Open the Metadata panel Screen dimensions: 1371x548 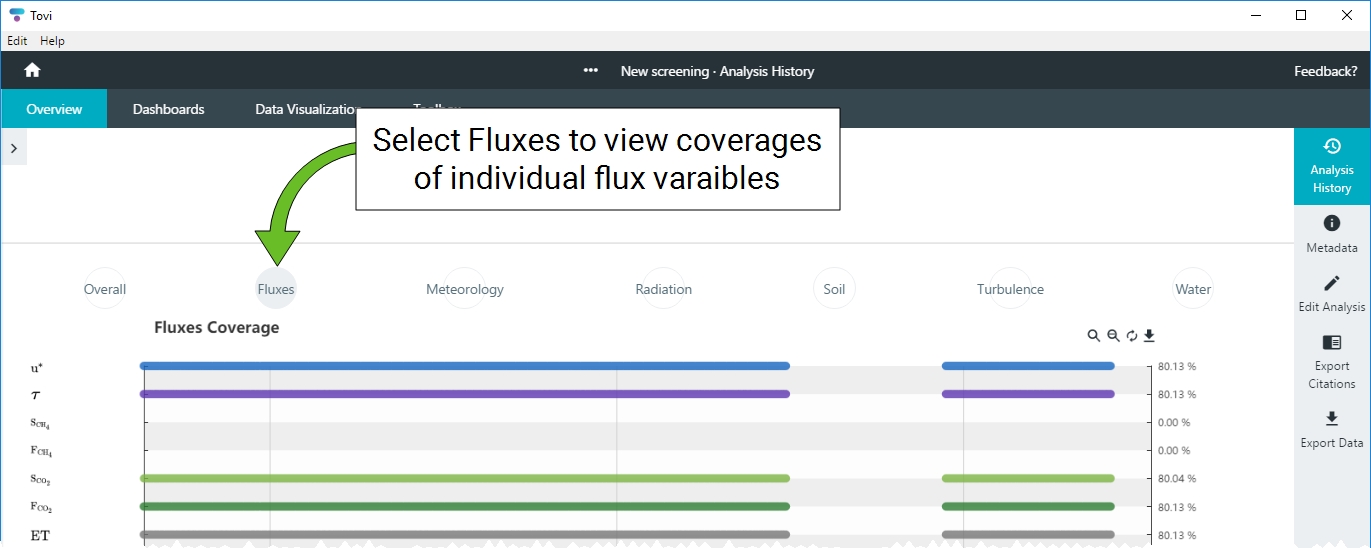point(1331,233)
